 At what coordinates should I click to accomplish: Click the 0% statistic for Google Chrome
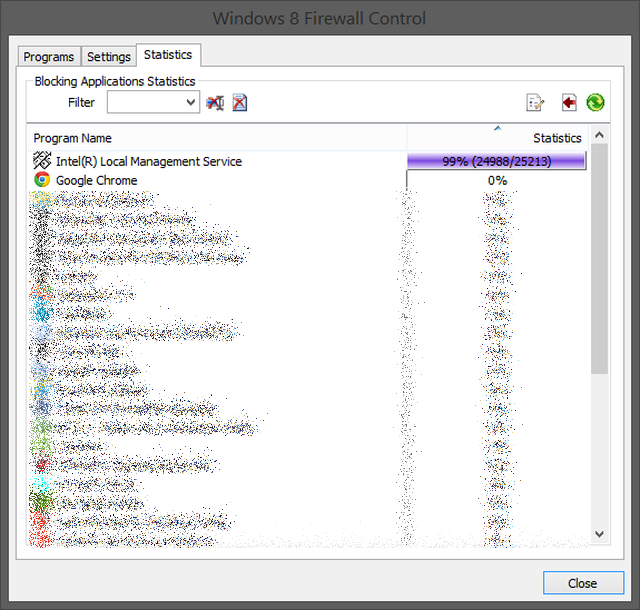coord(497,180)
